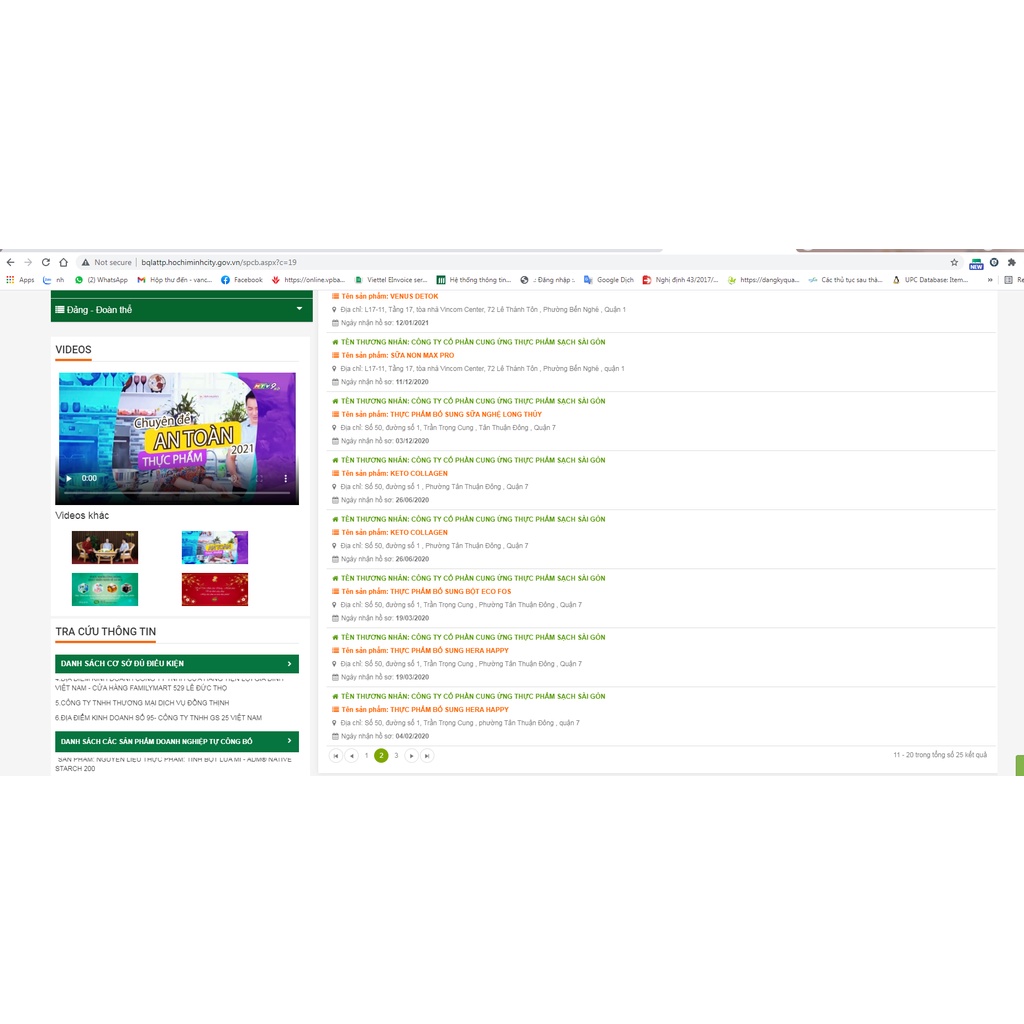Show more bookmarks chevron
This screenshot has height=1024, width=1024.
tap(990, 280)
